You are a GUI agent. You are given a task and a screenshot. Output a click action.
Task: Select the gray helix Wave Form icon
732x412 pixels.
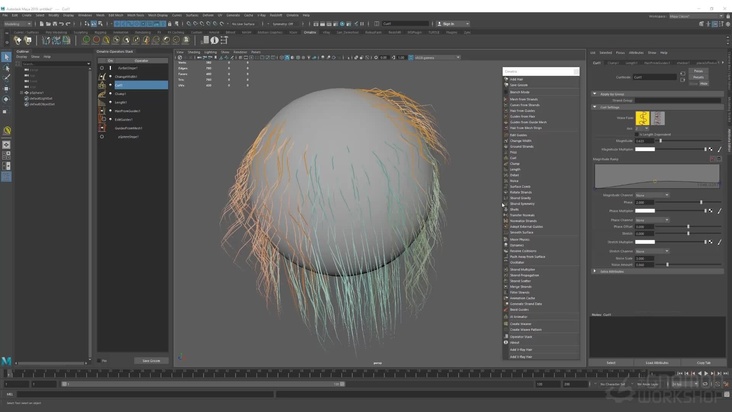pos(657,118)
